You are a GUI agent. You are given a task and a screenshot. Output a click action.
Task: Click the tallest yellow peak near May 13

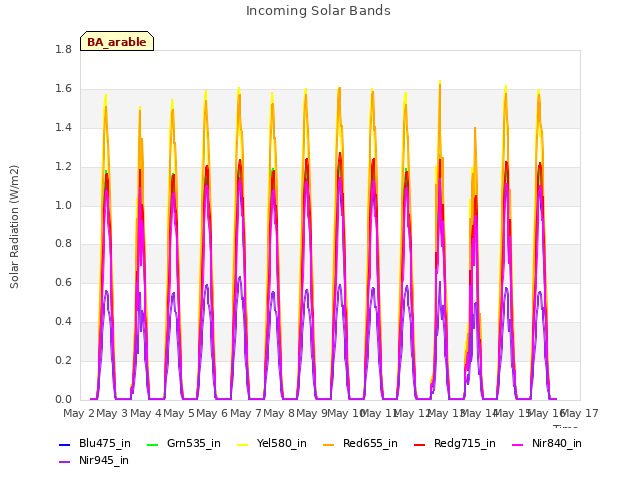tap(440, 82)
